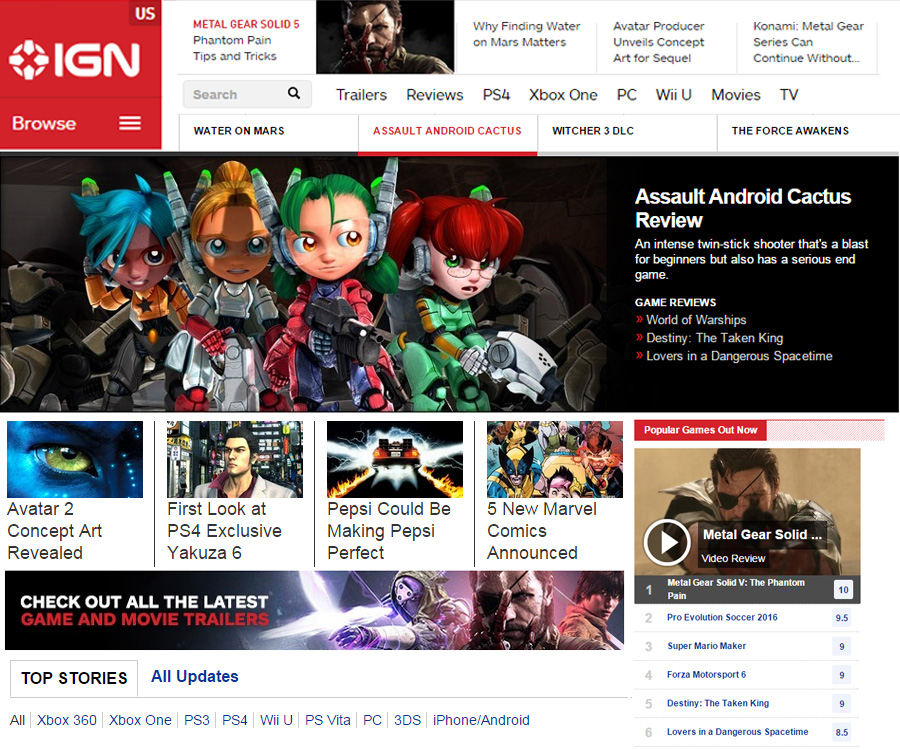The width and height of the screenshot is (900, 750).
Task: Select the Witcher 3 DLC tab
Action: coord(593,131)
